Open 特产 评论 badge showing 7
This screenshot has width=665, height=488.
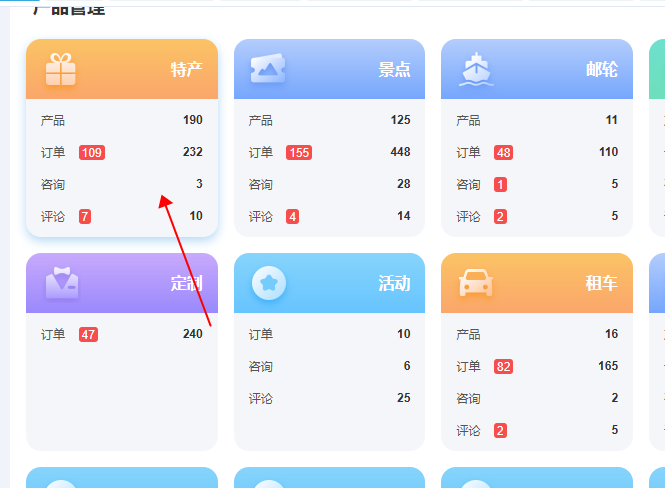[x=85, y=217]
